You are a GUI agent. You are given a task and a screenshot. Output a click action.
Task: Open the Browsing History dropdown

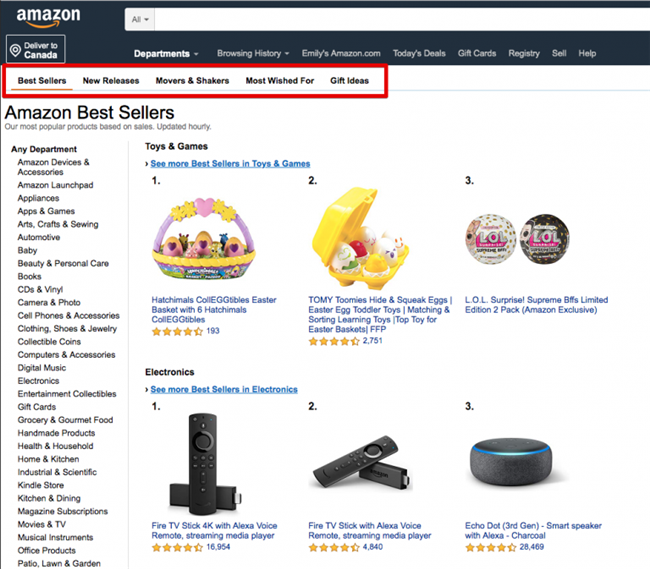(253, 53)
